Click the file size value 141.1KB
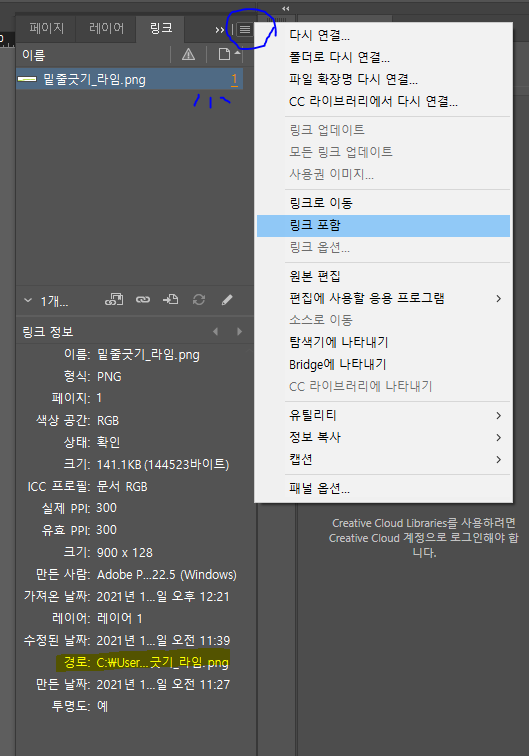Image resolution: width=529 pixels, height=756 pixels. coord(163,464)
